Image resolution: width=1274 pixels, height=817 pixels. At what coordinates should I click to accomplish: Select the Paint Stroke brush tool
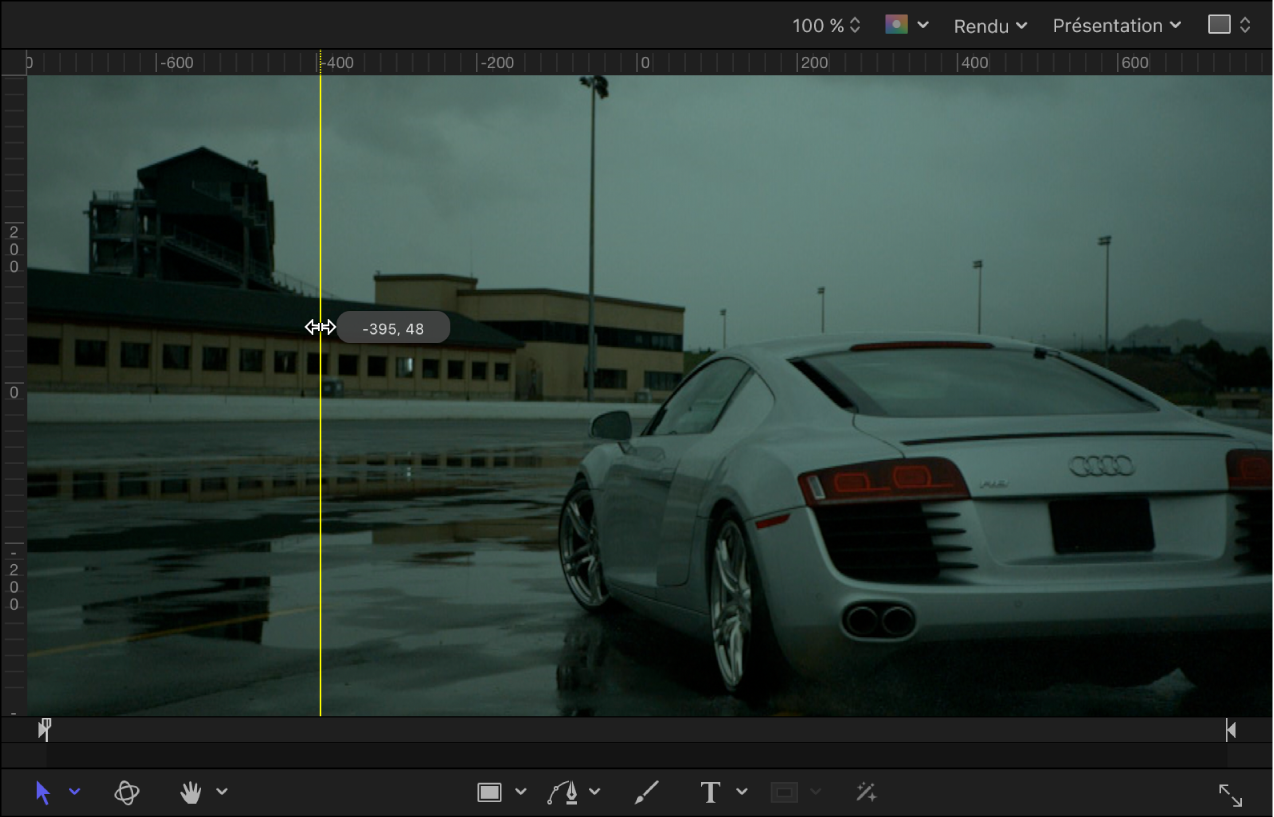pyautogui.click(x=647, y=793)
